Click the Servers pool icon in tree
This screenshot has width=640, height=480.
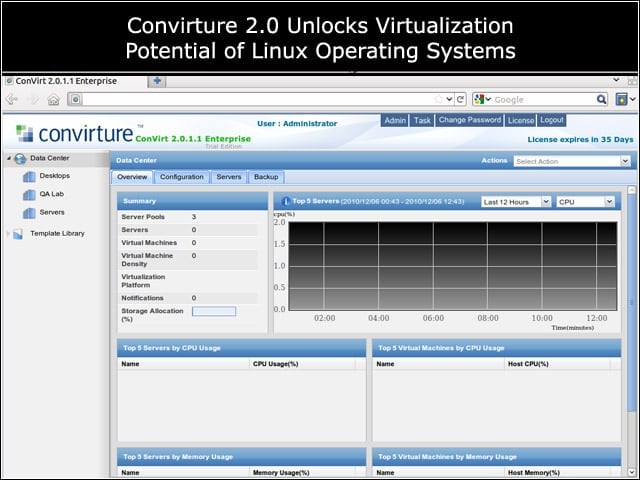click(x=29, y=213)
